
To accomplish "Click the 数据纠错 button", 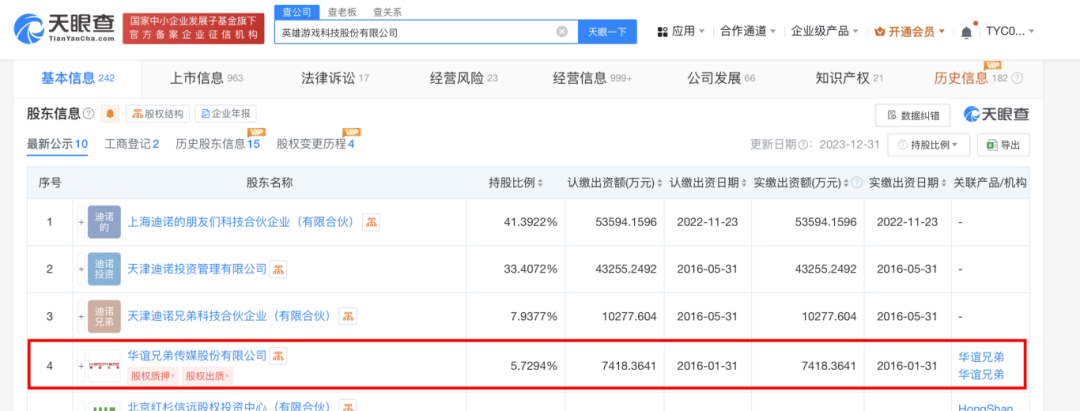I will pos(913,115).
